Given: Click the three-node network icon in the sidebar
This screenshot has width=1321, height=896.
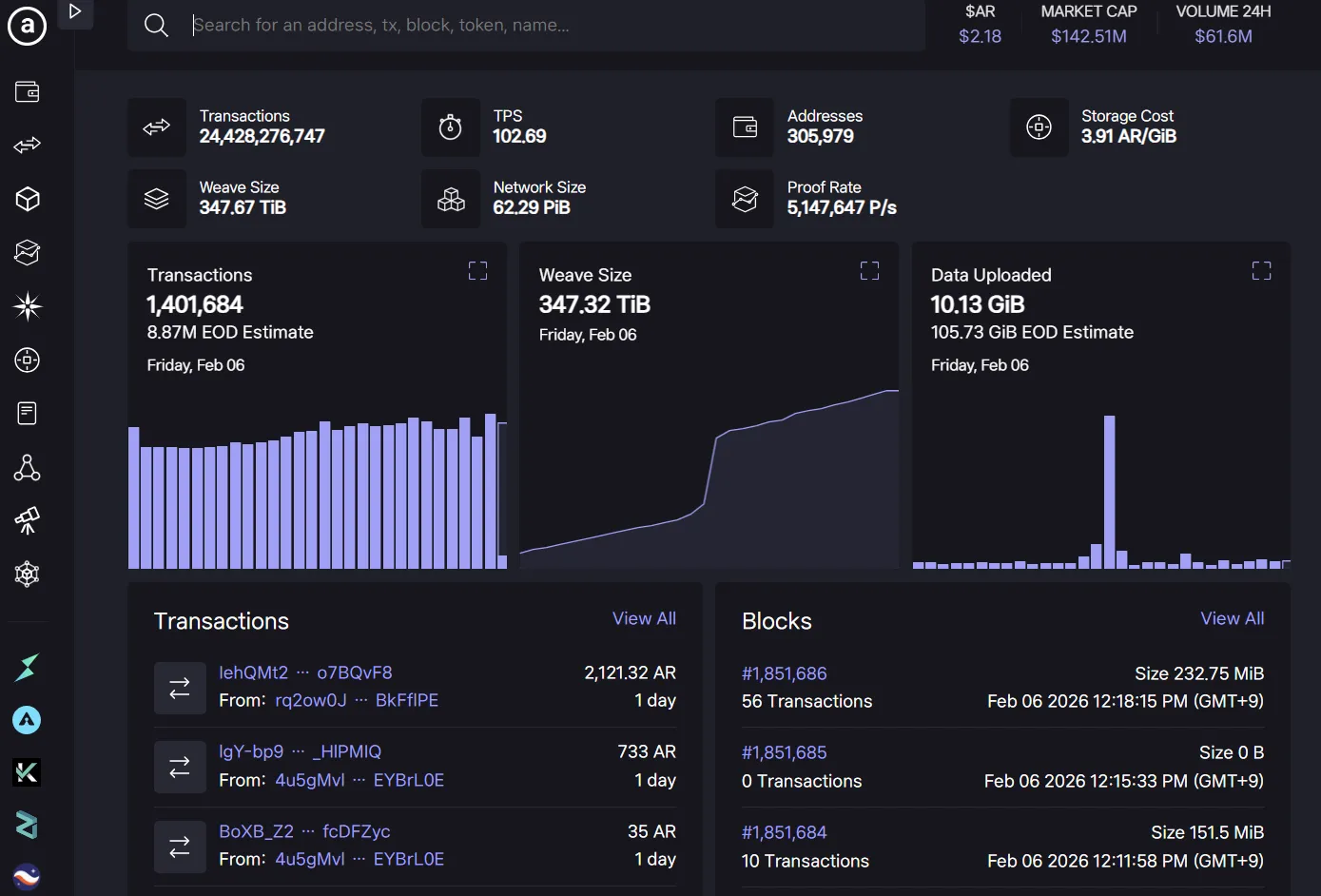Looking at the screenshot, I should [28, 467].
